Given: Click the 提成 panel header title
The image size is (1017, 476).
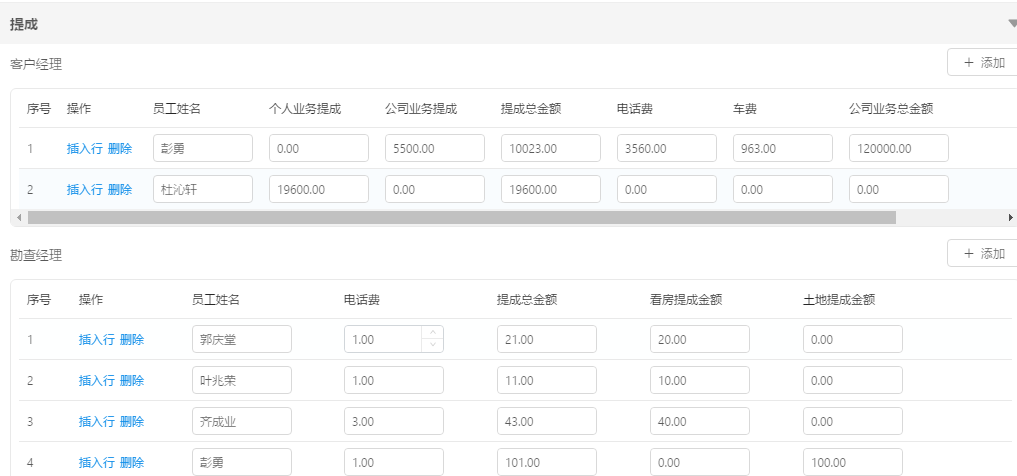Looking at the screenshot, I should (24, 24).
